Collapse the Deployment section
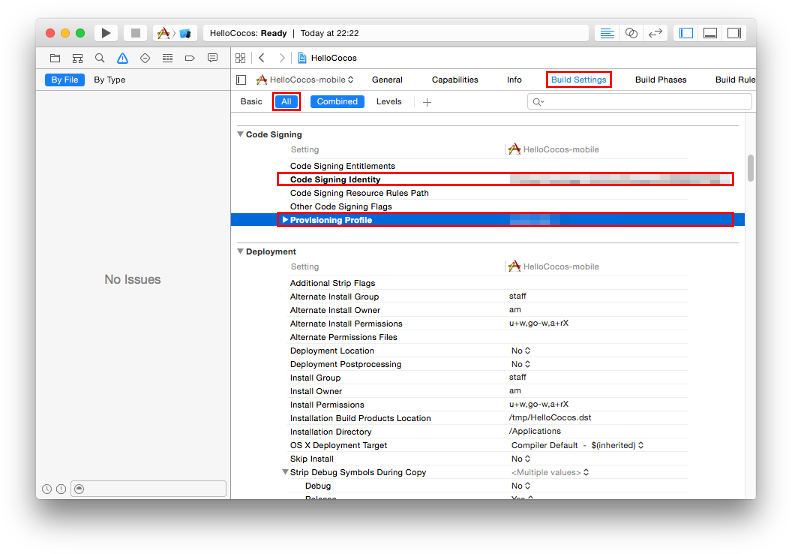792x554 pixels. click(x=240, y=251)
